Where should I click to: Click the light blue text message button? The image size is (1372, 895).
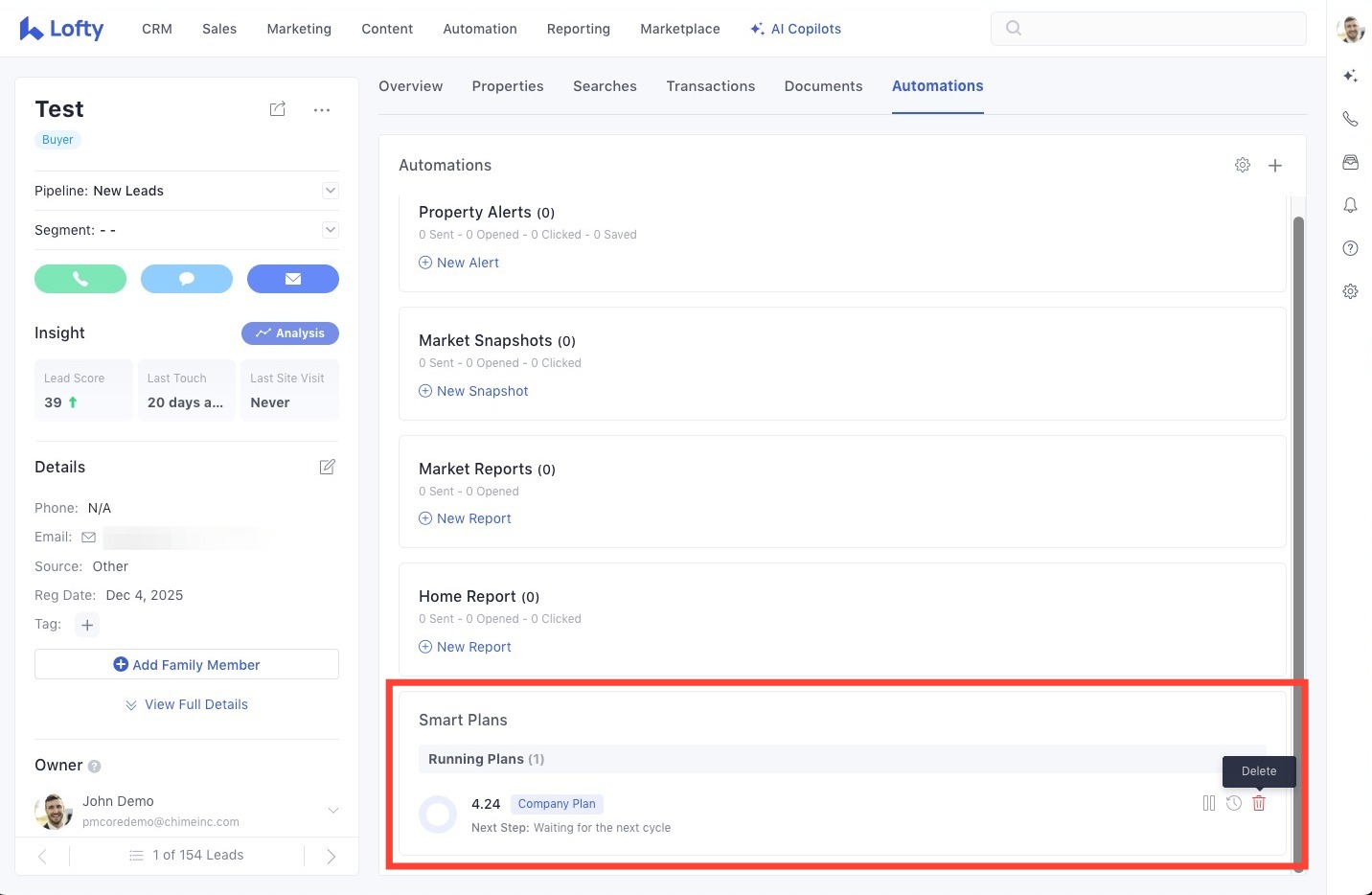(x=187, y=279)
